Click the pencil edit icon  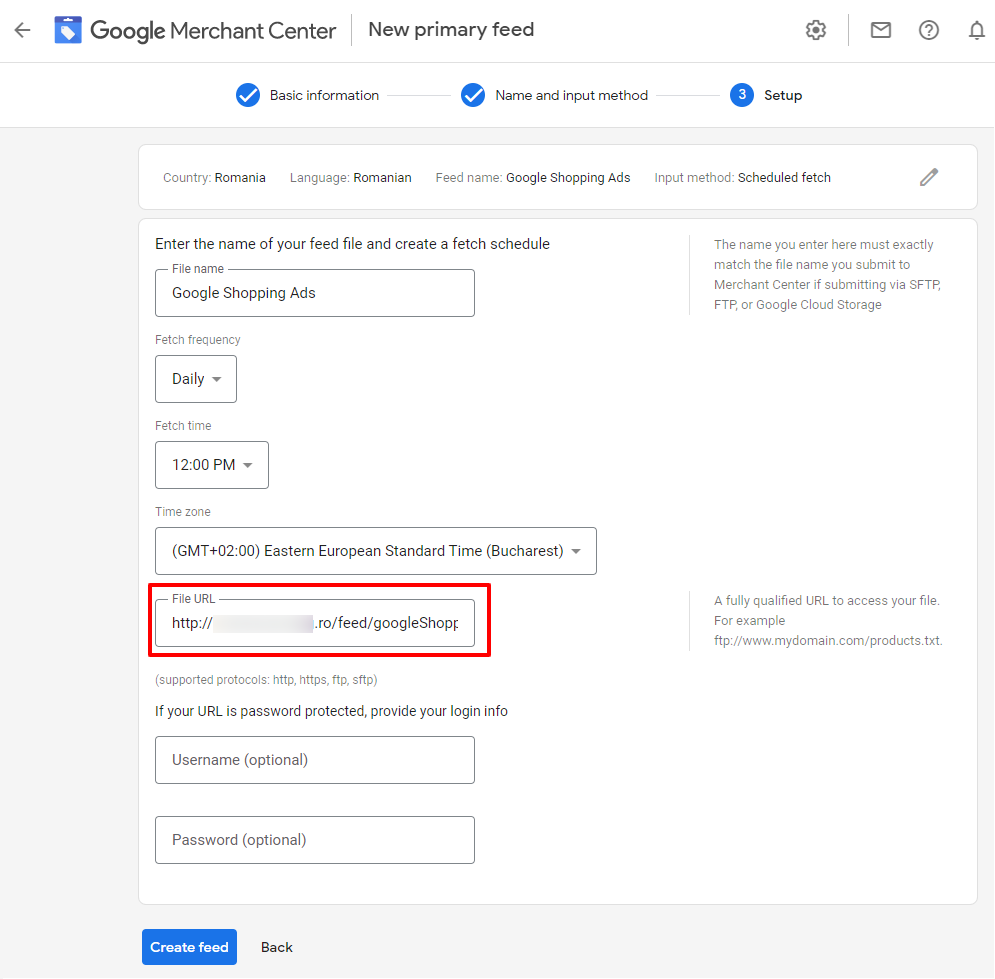[929, 177]
